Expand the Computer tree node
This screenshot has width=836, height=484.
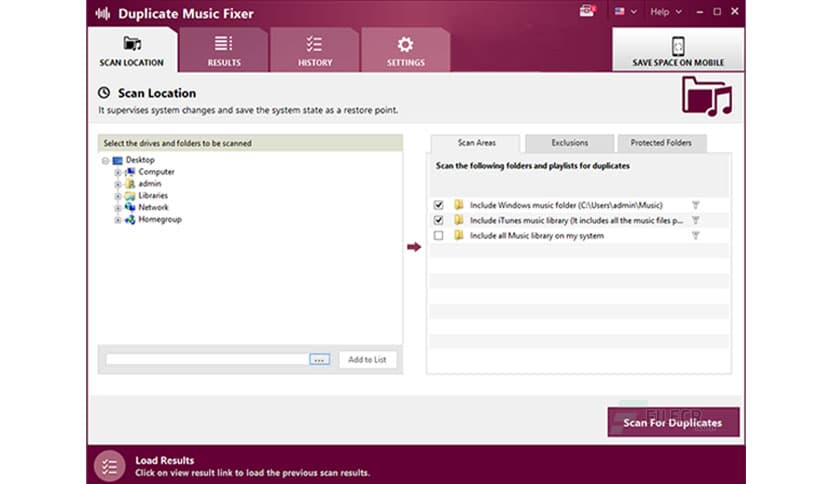coord(118,172)
